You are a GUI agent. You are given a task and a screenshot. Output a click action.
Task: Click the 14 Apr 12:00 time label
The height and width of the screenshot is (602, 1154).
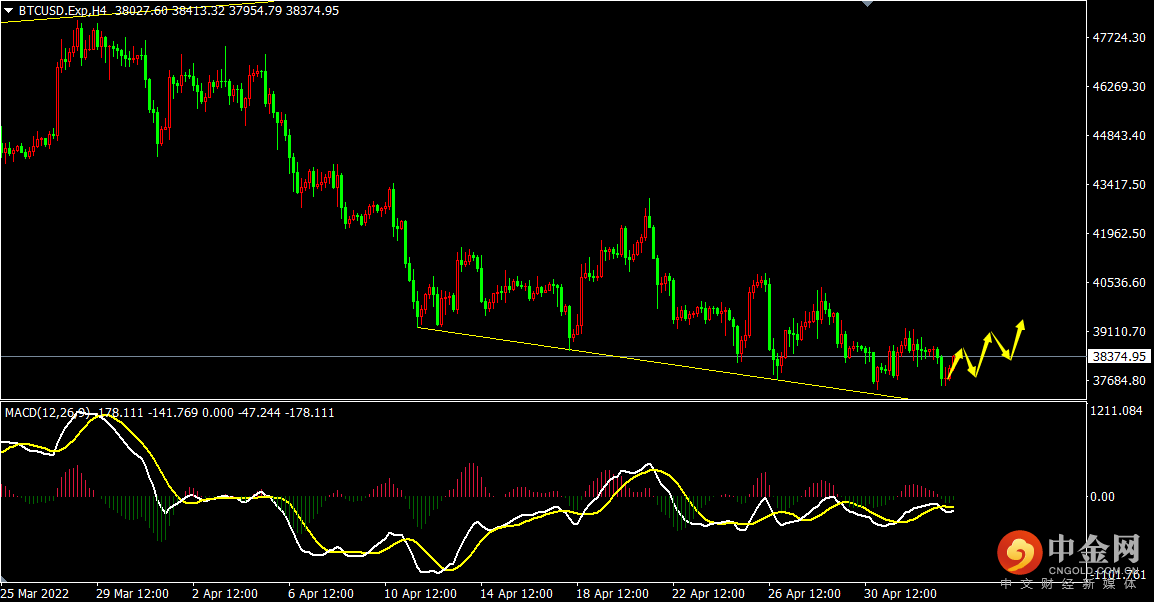tap(516, 593)
